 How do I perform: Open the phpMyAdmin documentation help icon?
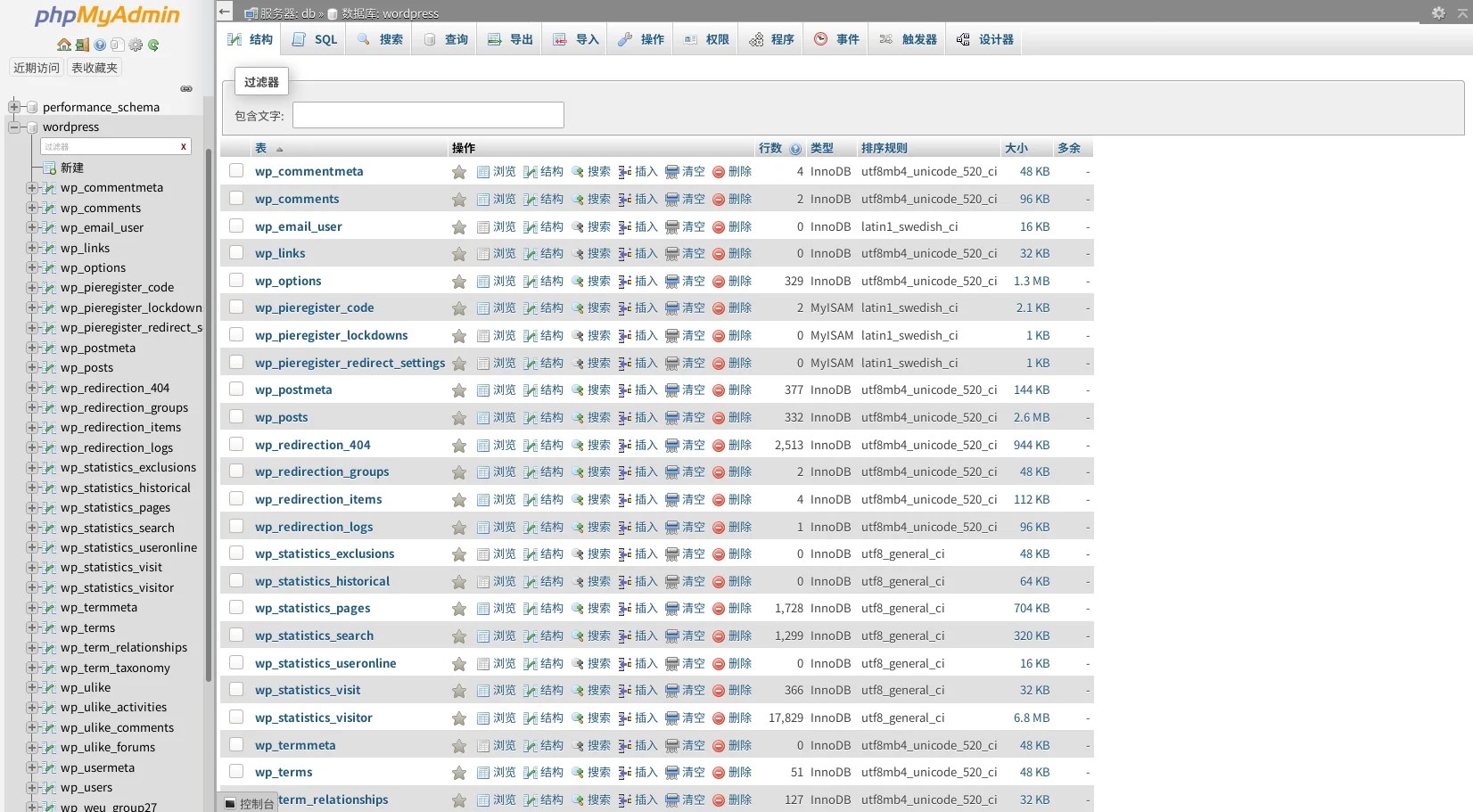[100, 45]
